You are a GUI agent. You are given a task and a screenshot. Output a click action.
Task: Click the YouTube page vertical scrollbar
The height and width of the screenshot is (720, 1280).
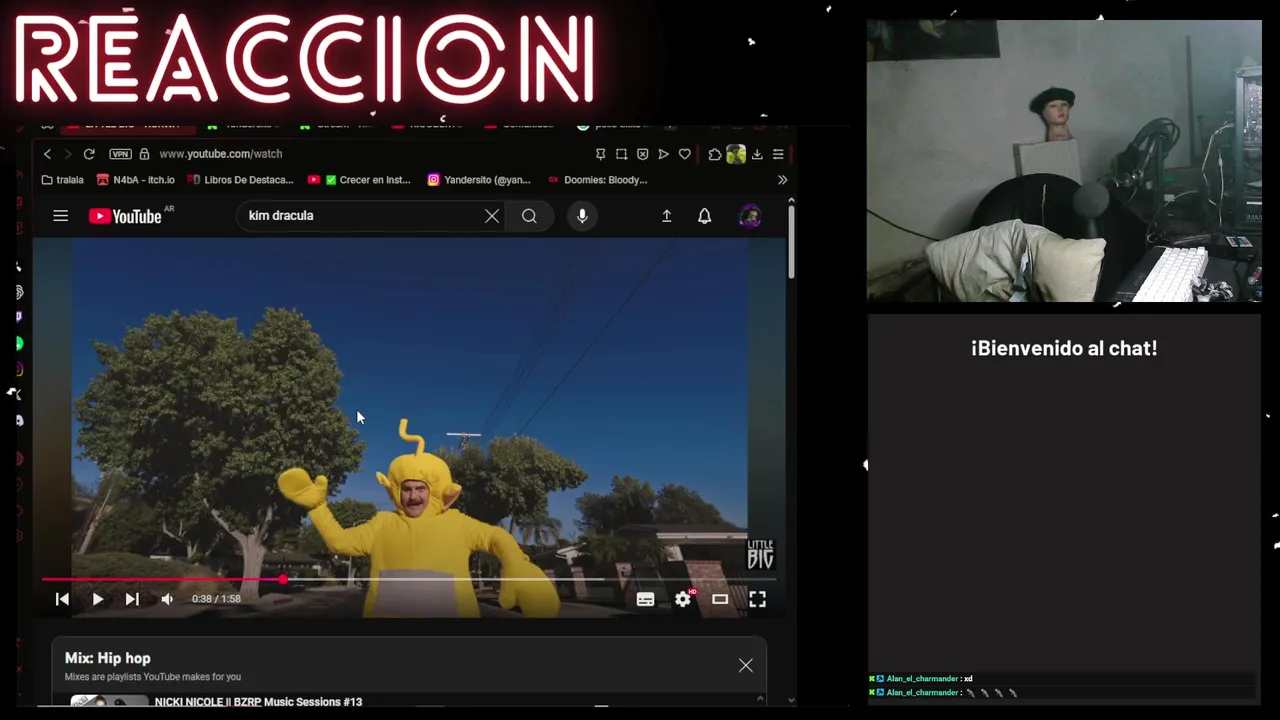pyautogui.click(x=790, y=240)
